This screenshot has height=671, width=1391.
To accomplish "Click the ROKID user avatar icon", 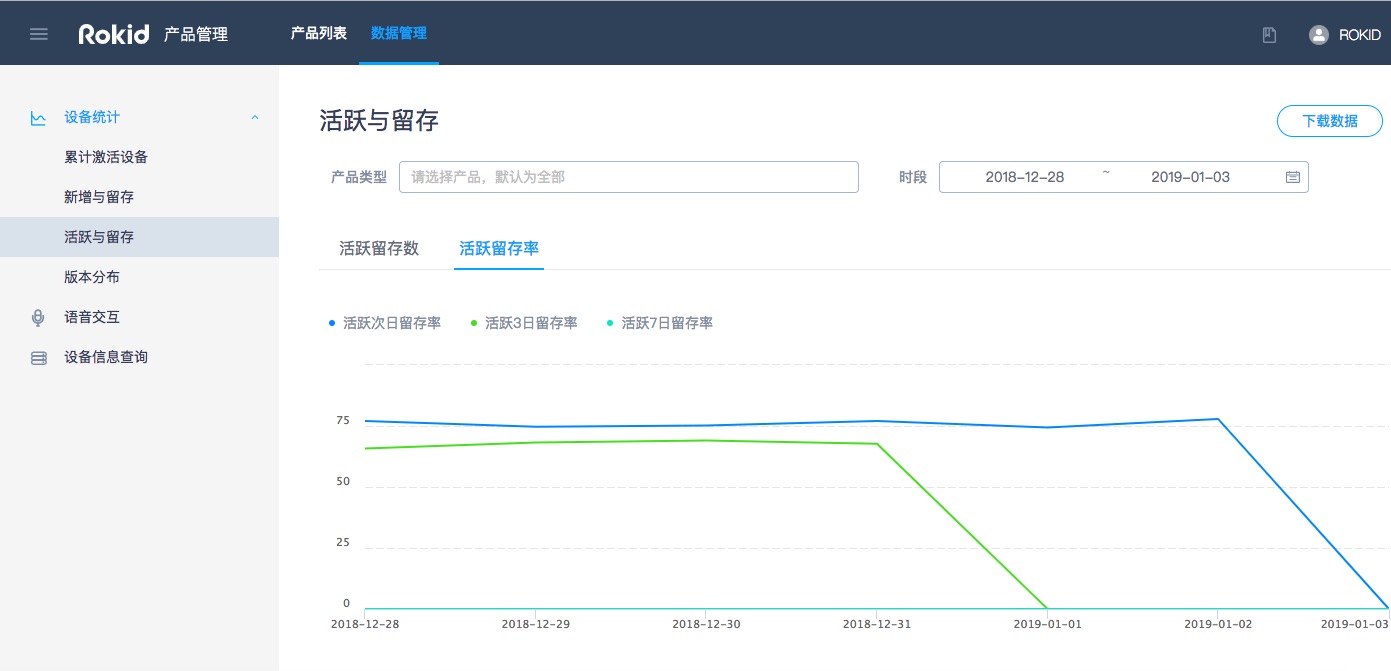I will (x=1319, y=35).
